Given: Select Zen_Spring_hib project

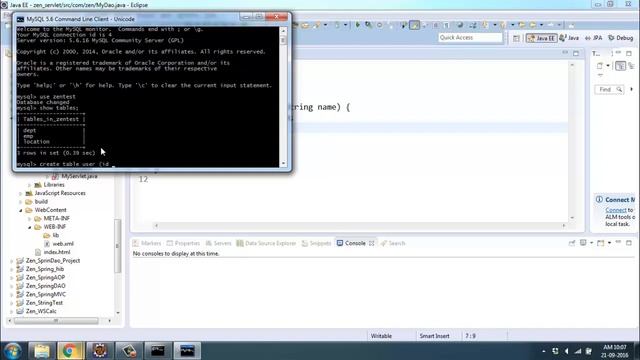Looking at the screenshot, I should pos(40,269).
